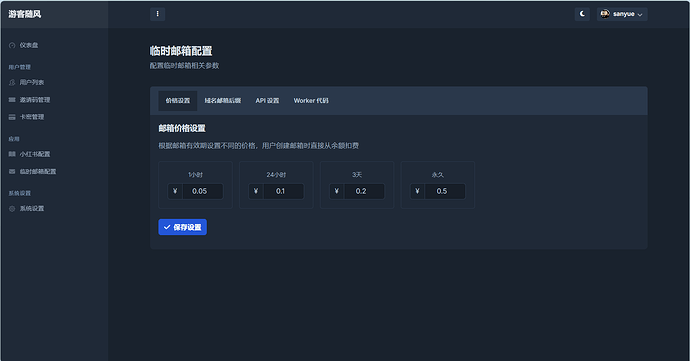Expand the sanyue user account dropdown

(x=622, y=14)
